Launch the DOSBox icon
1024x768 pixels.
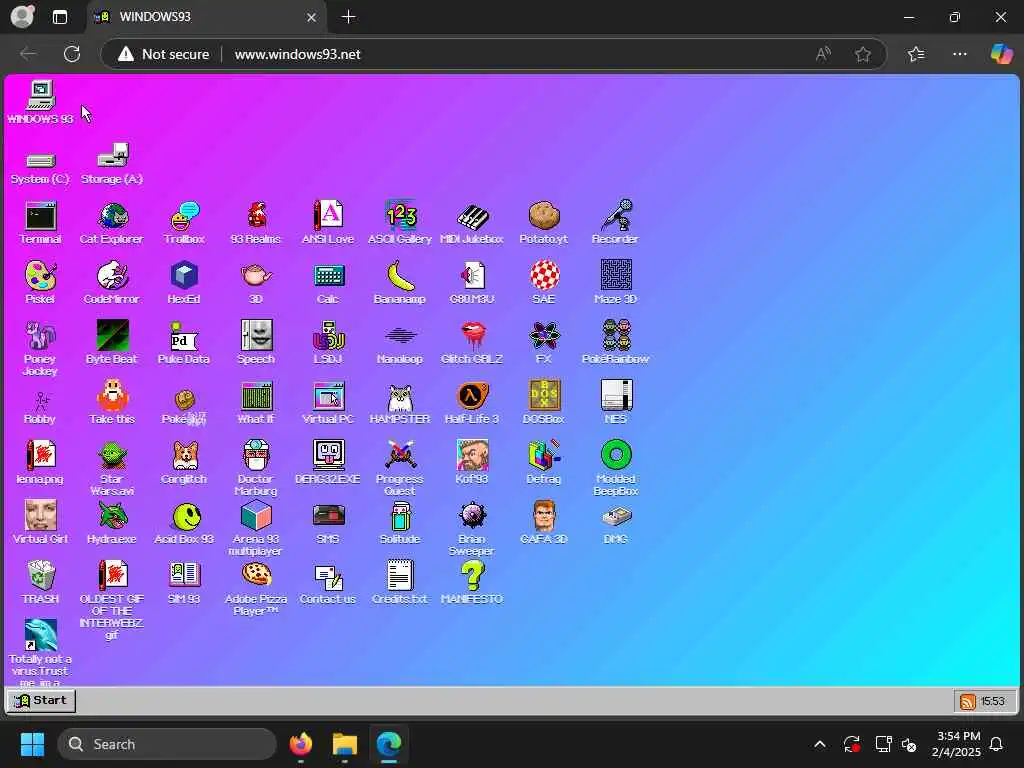pyautogui.click(x=543, y=403)
